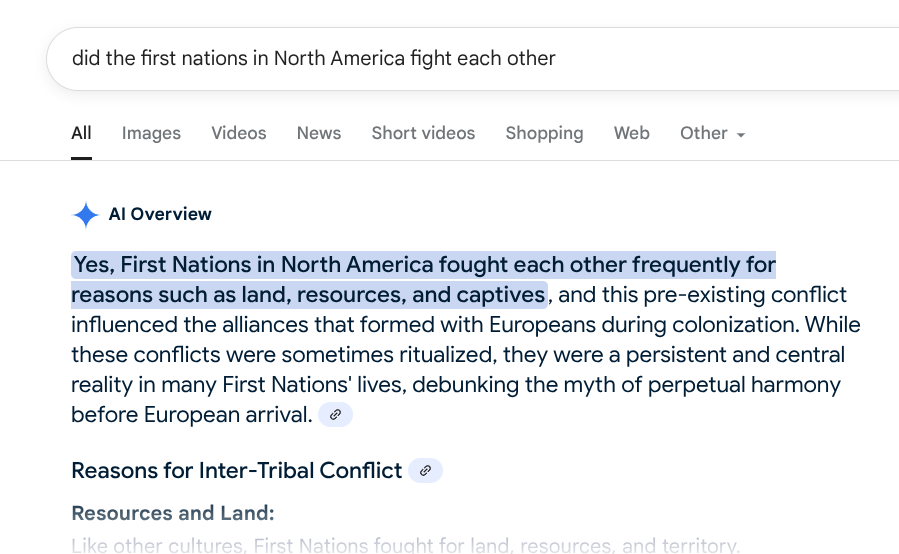
Task: Click the highlighted 'Yes, First Nations' sentence
Action: click(x=420, y=265)
